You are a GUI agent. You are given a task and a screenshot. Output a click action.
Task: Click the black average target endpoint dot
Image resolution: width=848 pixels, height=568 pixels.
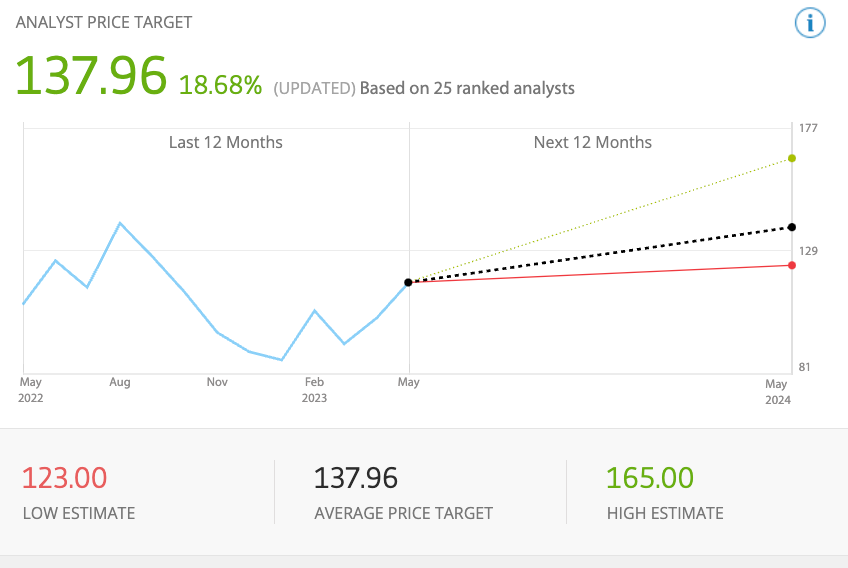pos(792,227)
